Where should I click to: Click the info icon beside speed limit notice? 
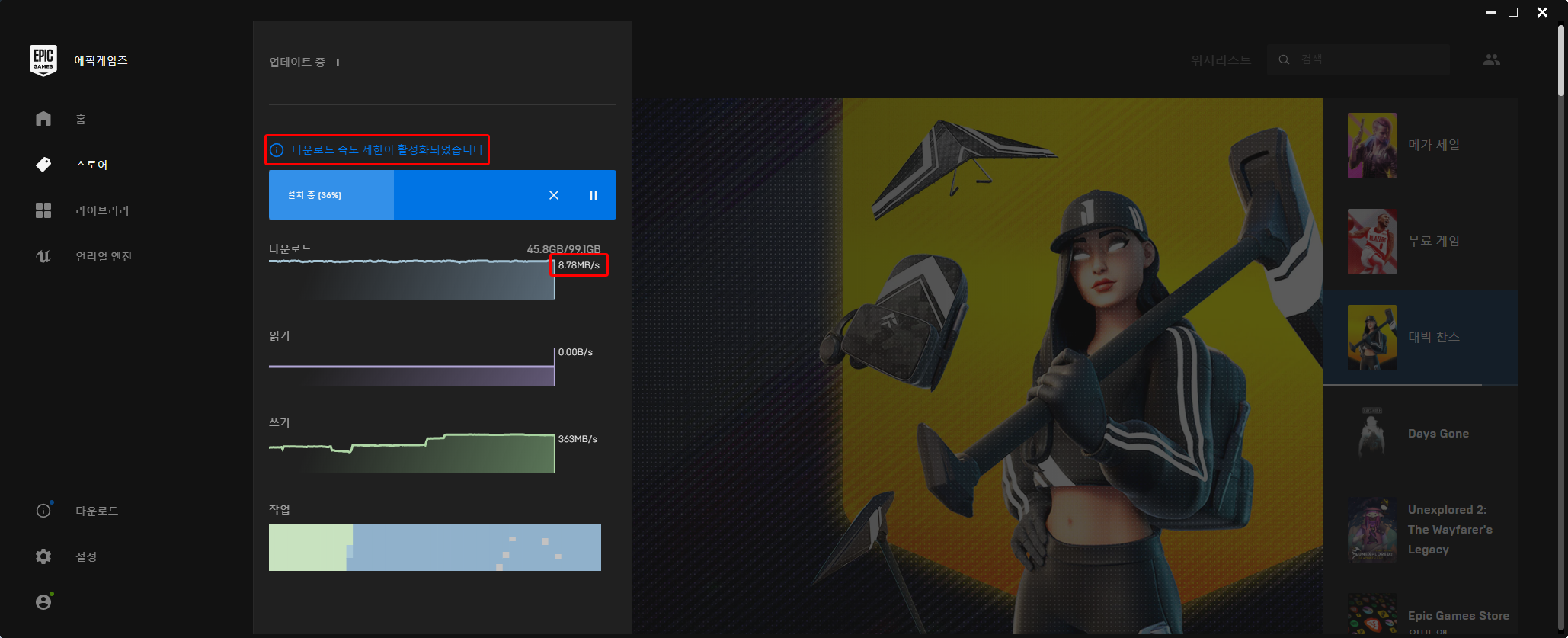click(x=277, y=150)
